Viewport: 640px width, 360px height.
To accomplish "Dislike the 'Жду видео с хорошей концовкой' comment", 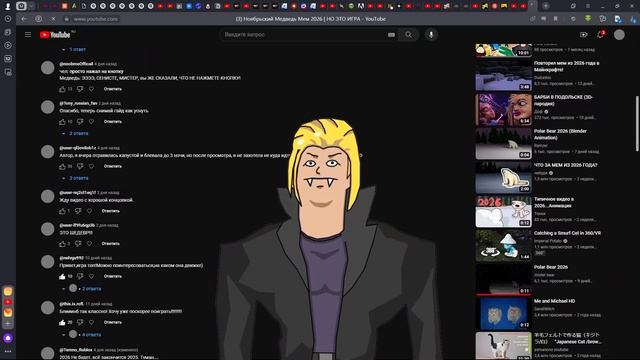I will (x=78, y=211).
